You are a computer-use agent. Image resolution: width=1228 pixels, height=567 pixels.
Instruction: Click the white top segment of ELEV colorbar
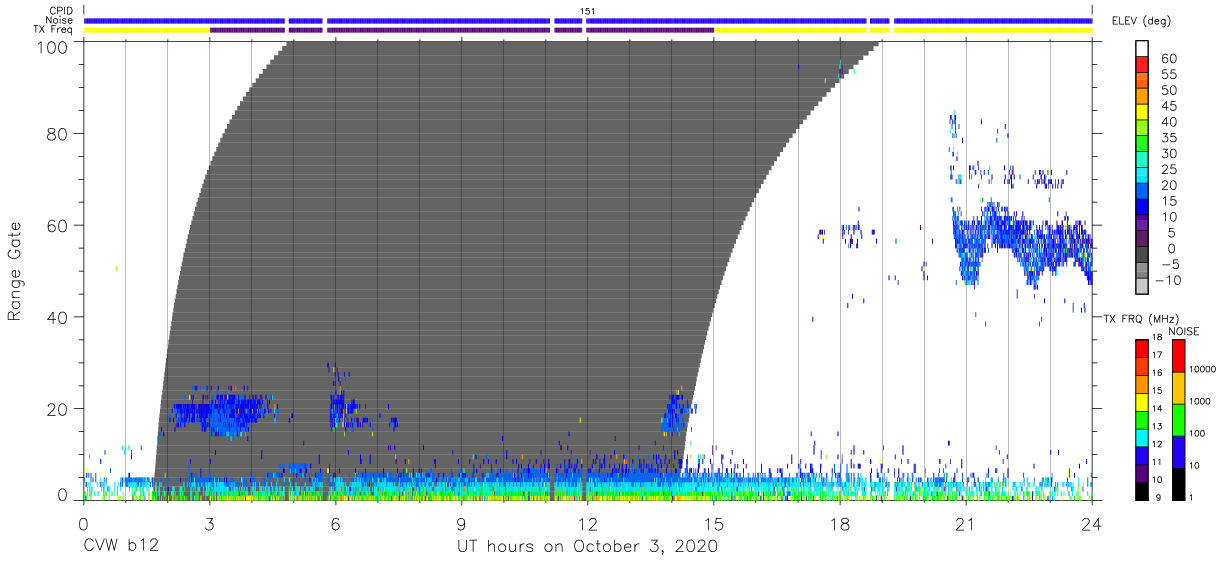[x=1143, y=49]
